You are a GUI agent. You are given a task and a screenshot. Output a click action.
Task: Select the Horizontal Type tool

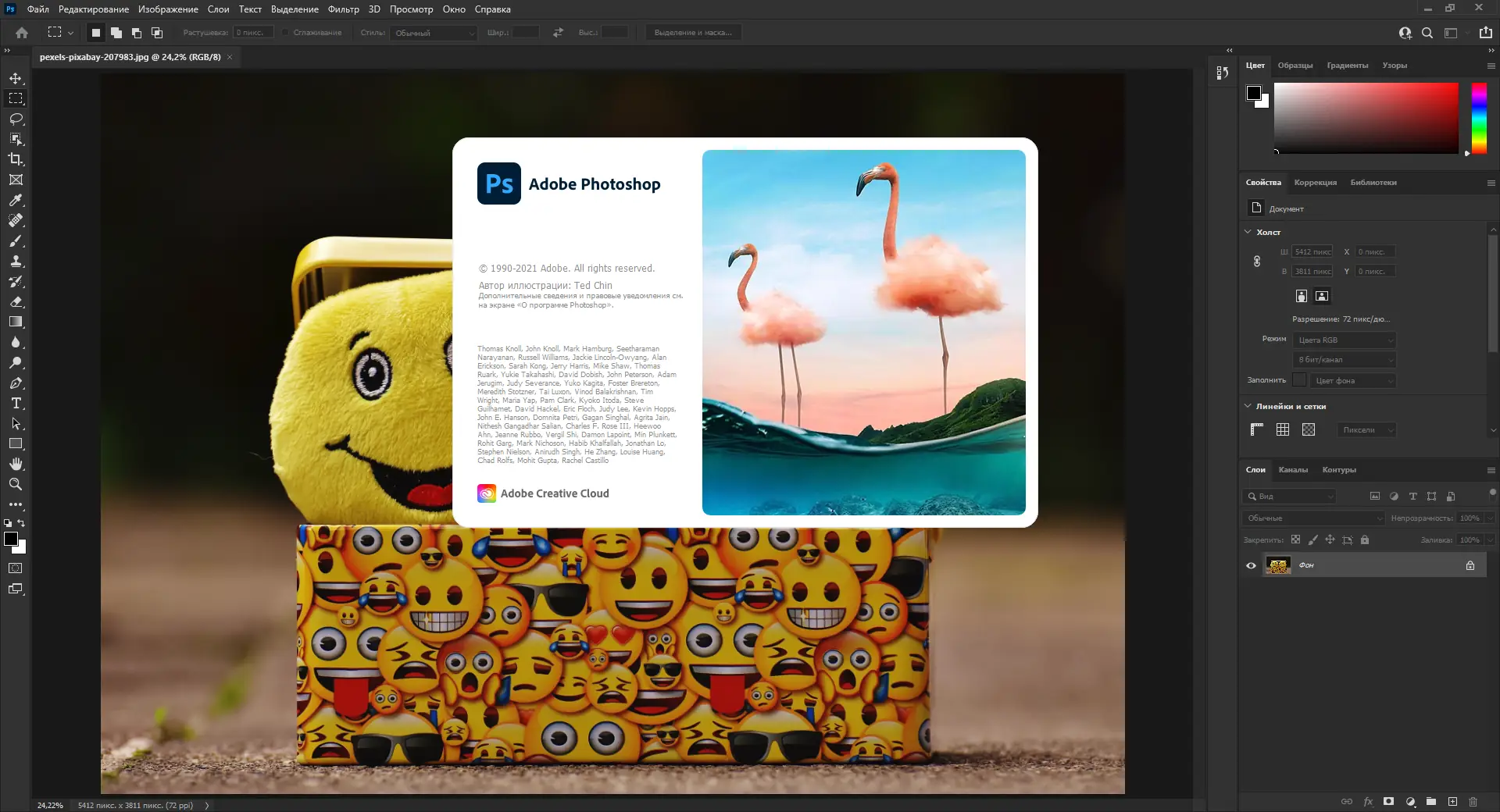(x=16, y=404)
